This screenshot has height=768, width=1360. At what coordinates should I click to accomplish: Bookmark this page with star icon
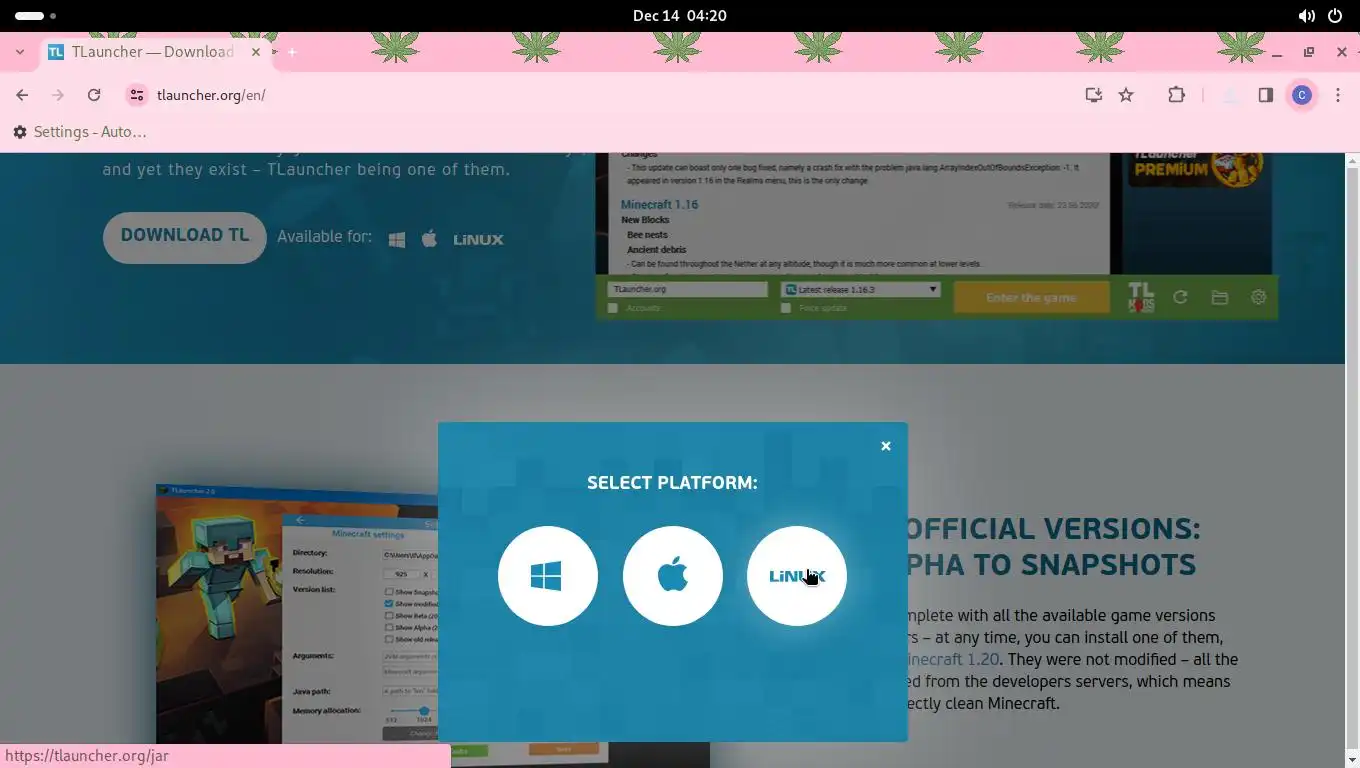1126,95
